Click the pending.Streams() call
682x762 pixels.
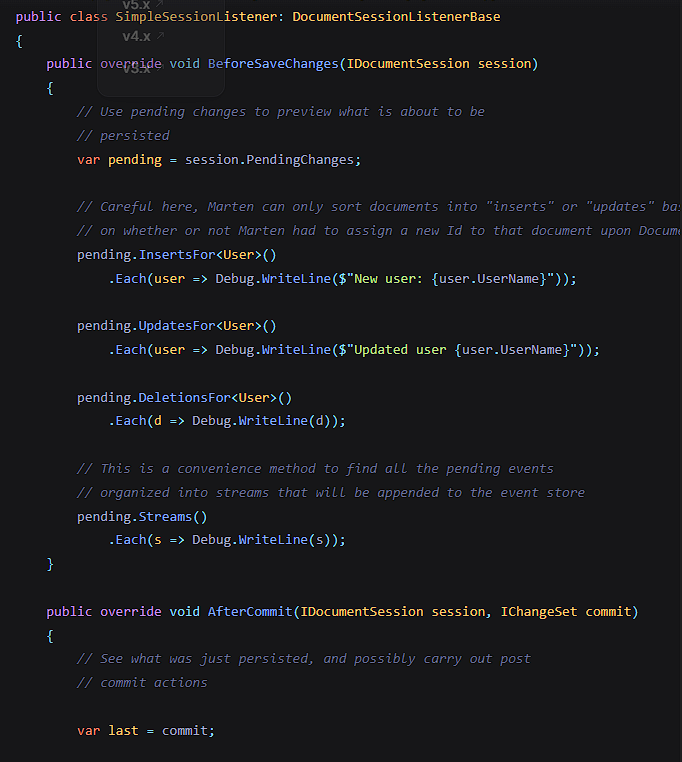[142, 517]
